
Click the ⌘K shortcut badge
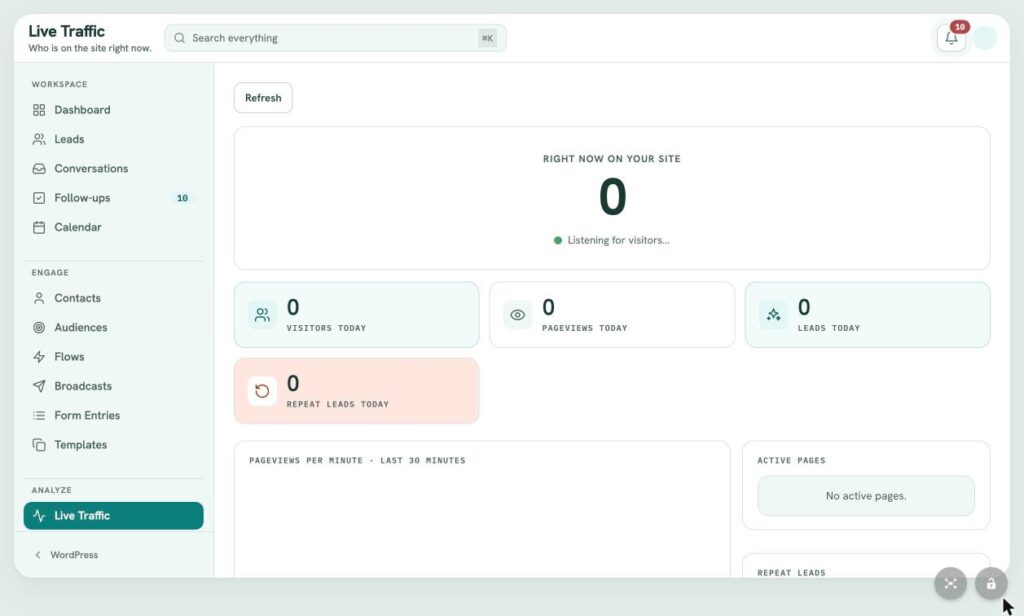tap(487, 38)
